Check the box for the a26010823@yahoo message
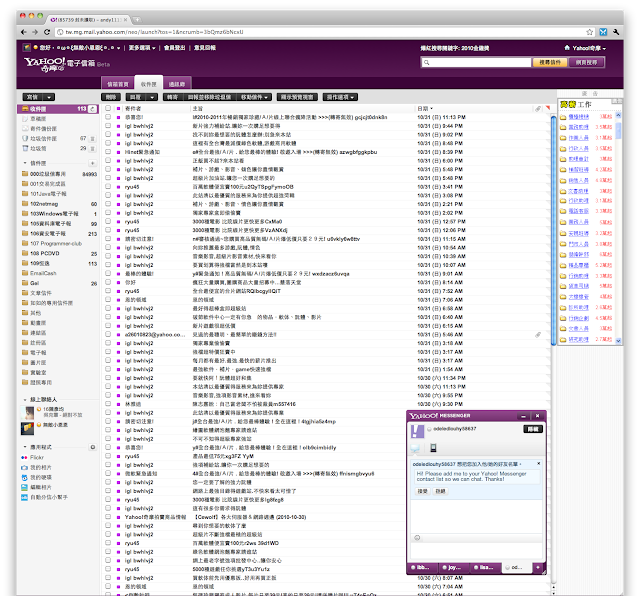This screenshot has width=640, height=596. (108, 334)
